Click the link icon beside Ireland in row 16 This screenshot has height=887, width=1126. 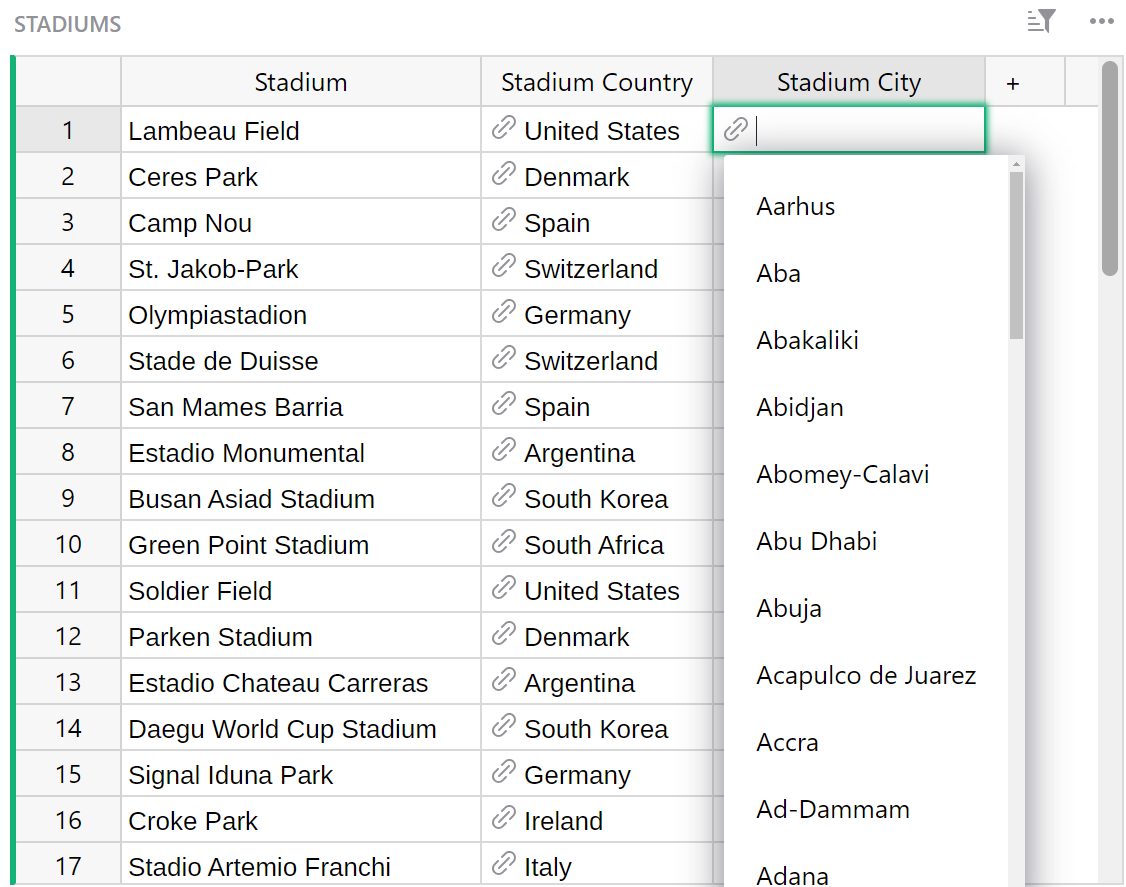(x=503, y=820)
